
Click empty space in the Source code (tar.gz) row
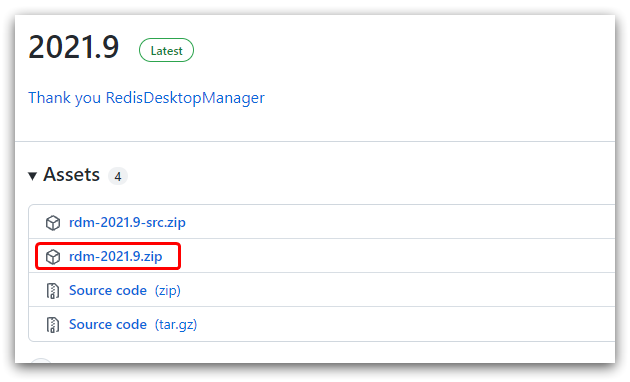[x=402, y=324]
